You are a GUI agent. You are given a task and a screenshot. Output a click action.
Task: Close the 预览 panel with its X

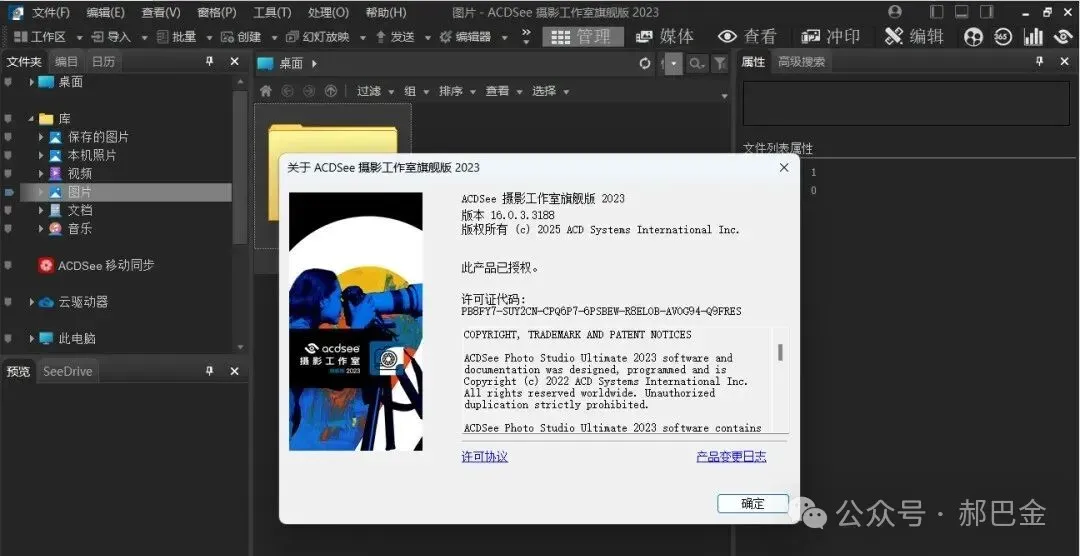234,371
